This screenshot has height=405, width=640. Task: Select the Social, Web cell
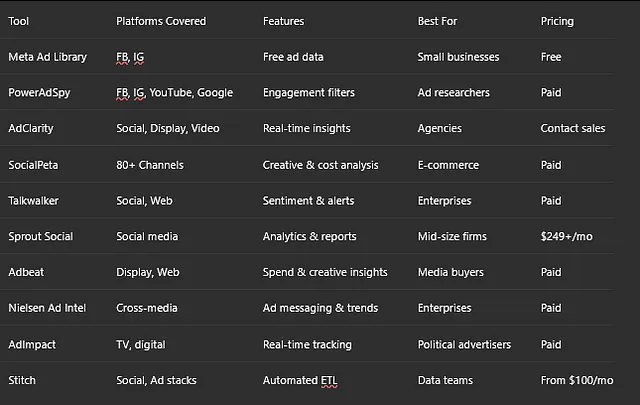(x=144, y=201)
